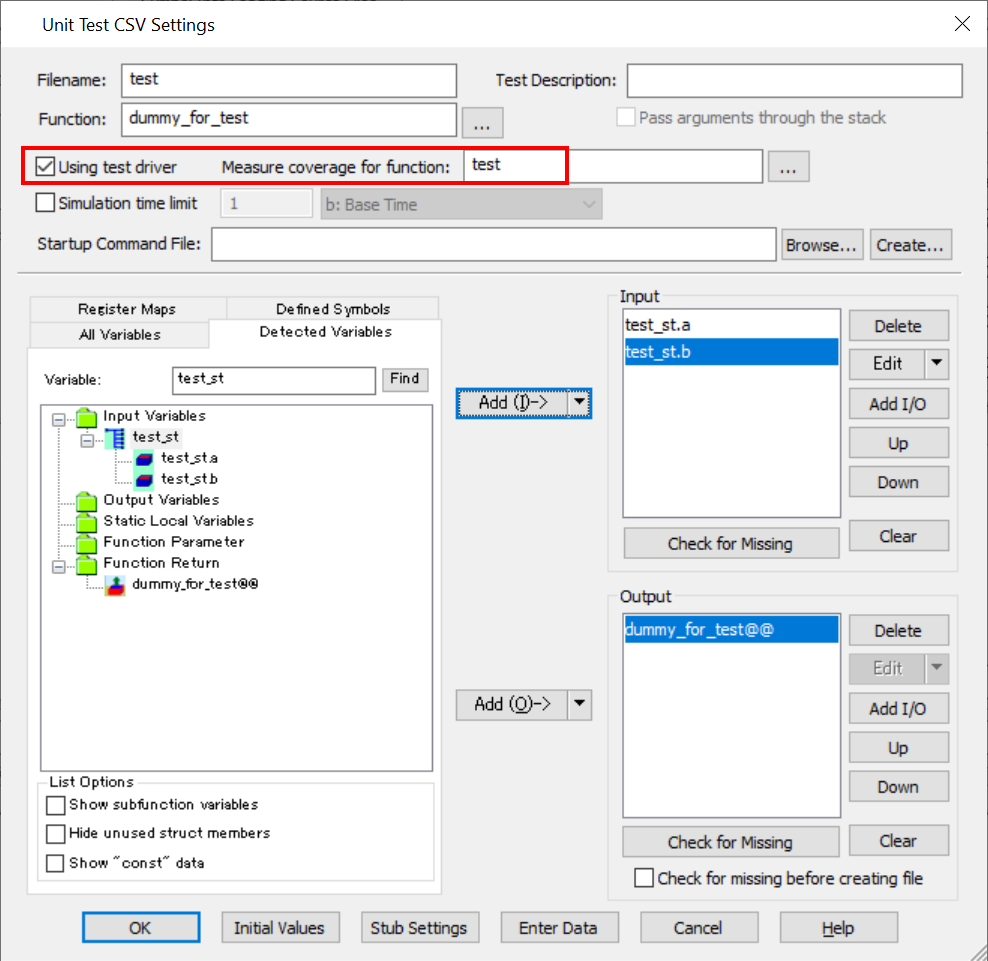Enable Show subfunction variables option
This screenshot has width=988, height=961.
coord(55,805)
